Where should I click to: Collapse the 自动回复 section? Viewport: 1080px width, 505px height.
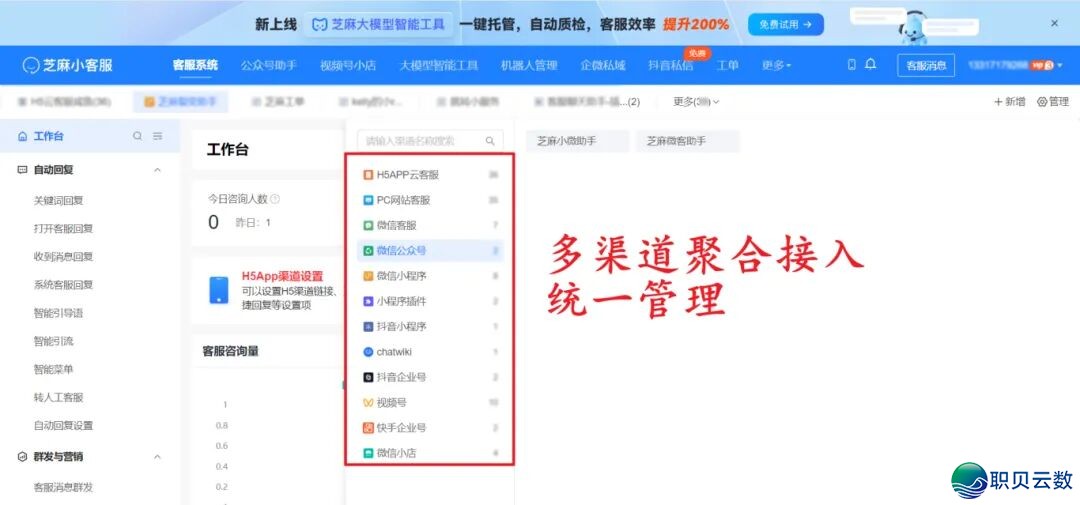[x=157, y=169]
